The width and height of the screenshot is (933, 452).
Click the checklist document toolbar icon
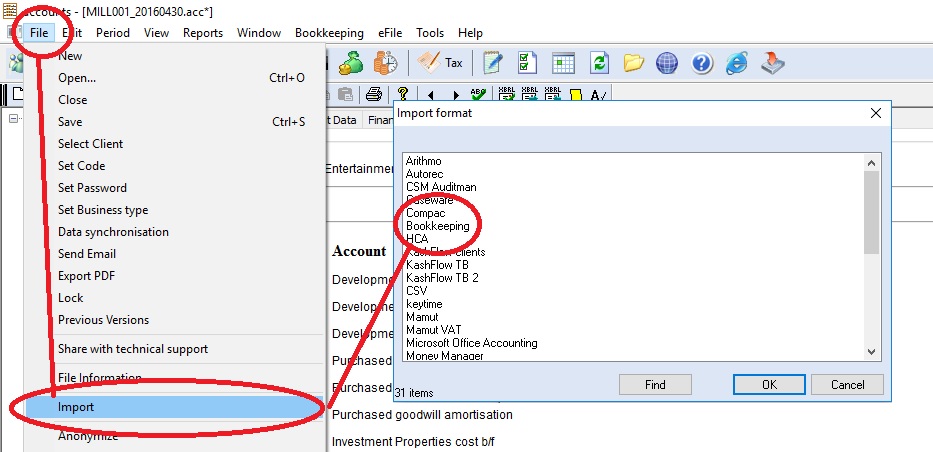click(x=527, y=62)
